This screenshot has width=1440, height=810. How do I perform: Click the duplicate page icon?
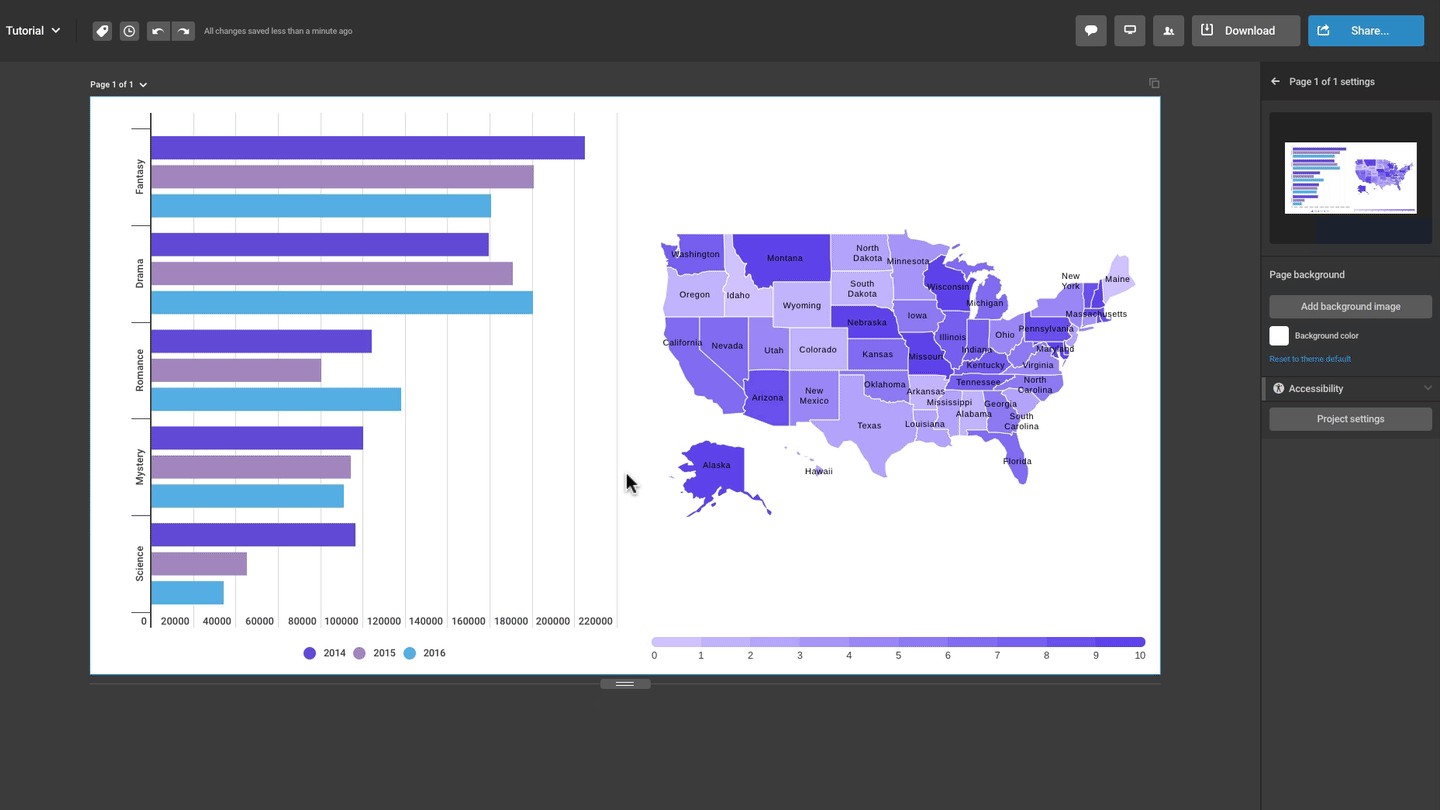pos(1154,83)
